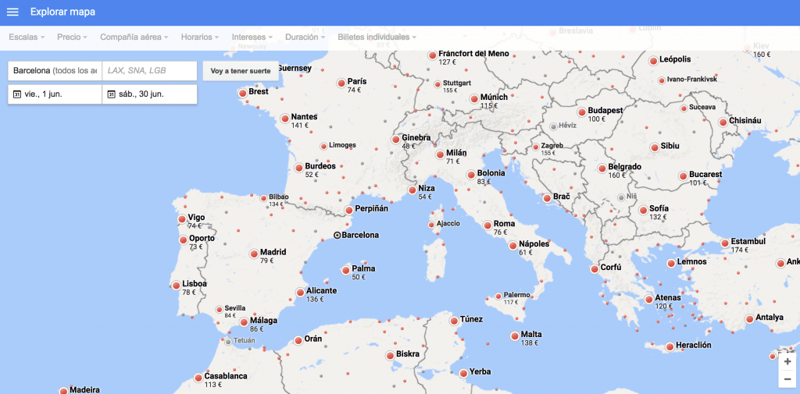The width and height of the screenshot is (800, 394).
Task: Select the París destination marker
Action: coord(341,83)
